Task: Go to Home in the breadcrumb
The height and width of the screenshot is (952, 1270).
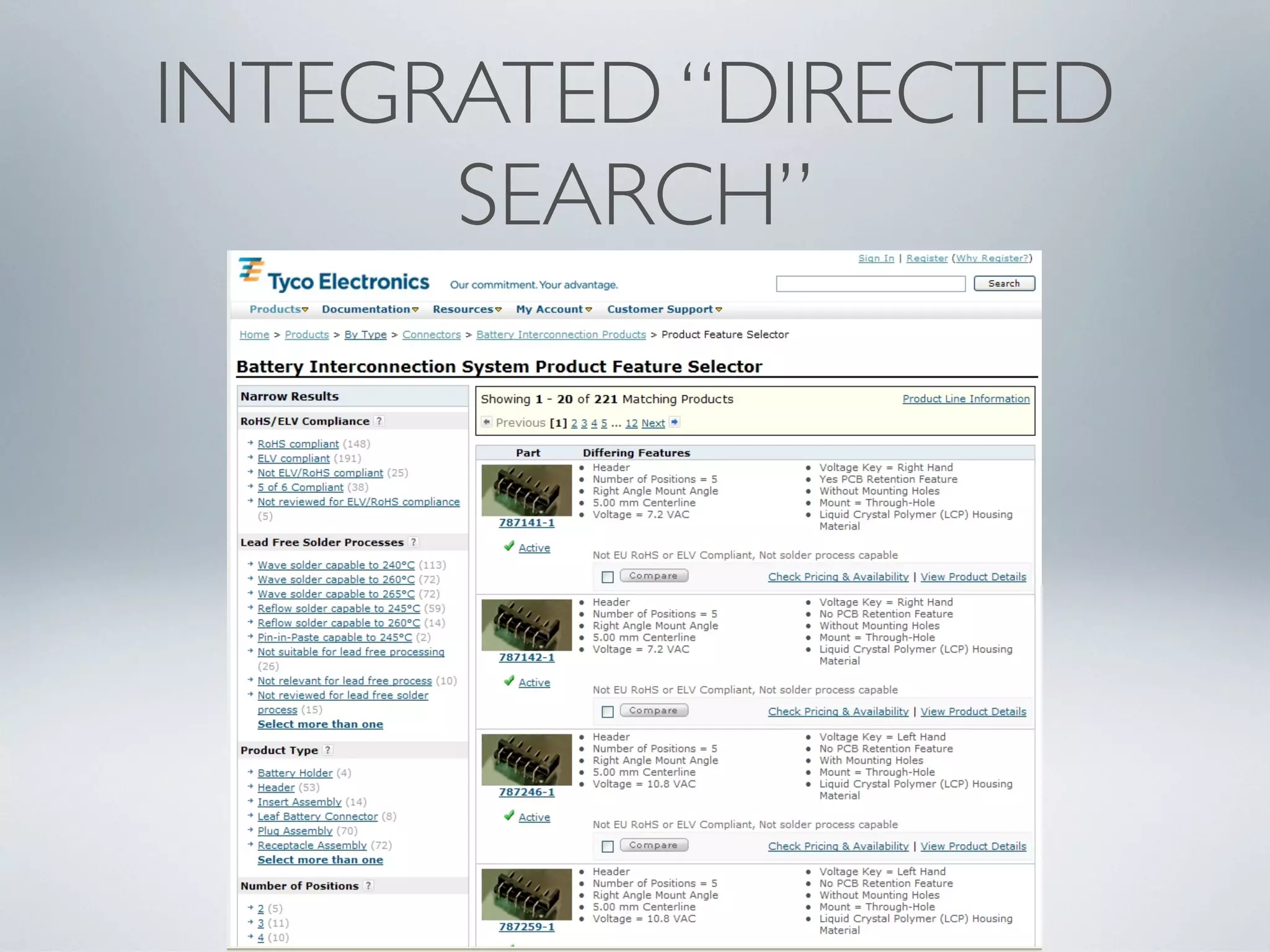Action: (254, 335)
